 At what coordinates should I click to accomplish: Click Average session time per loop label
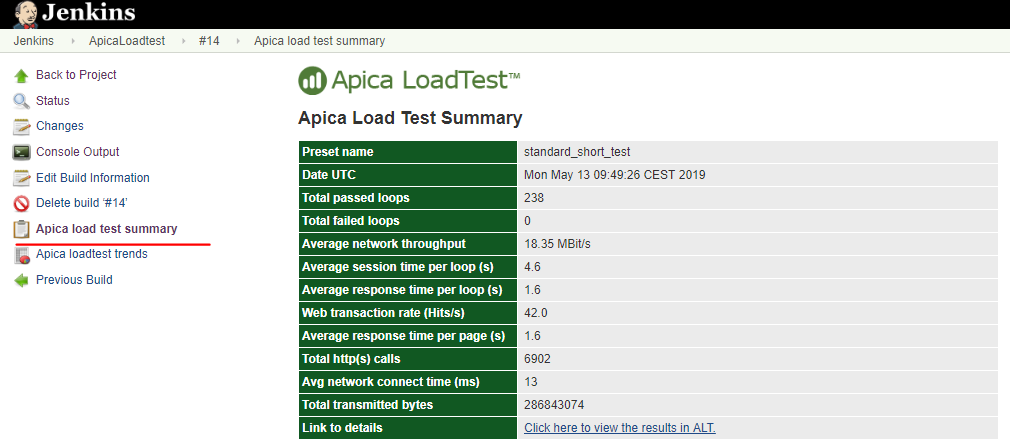point(397,267)
